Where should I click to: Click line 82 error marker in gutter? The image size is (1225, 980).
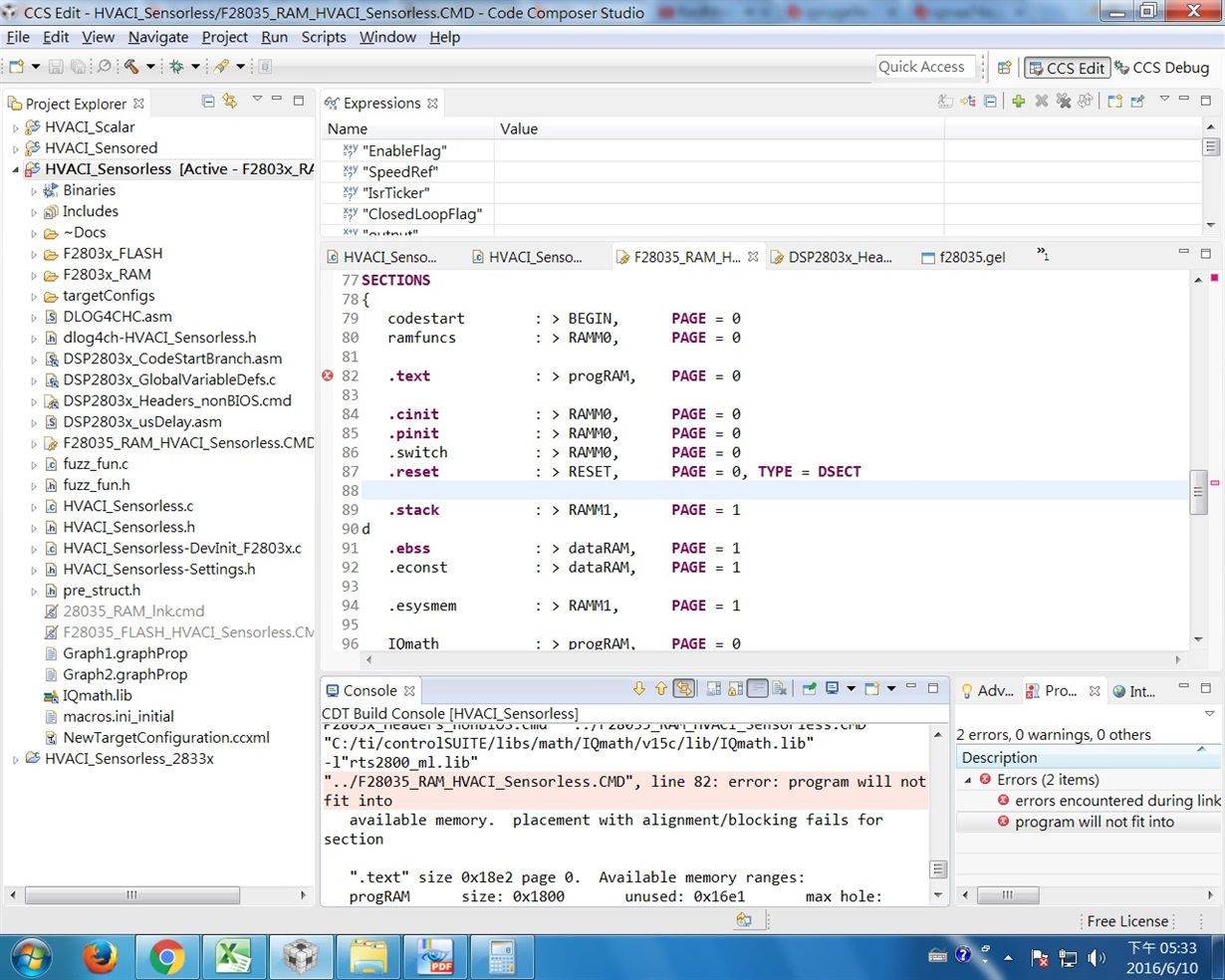(x=328, y=375)
